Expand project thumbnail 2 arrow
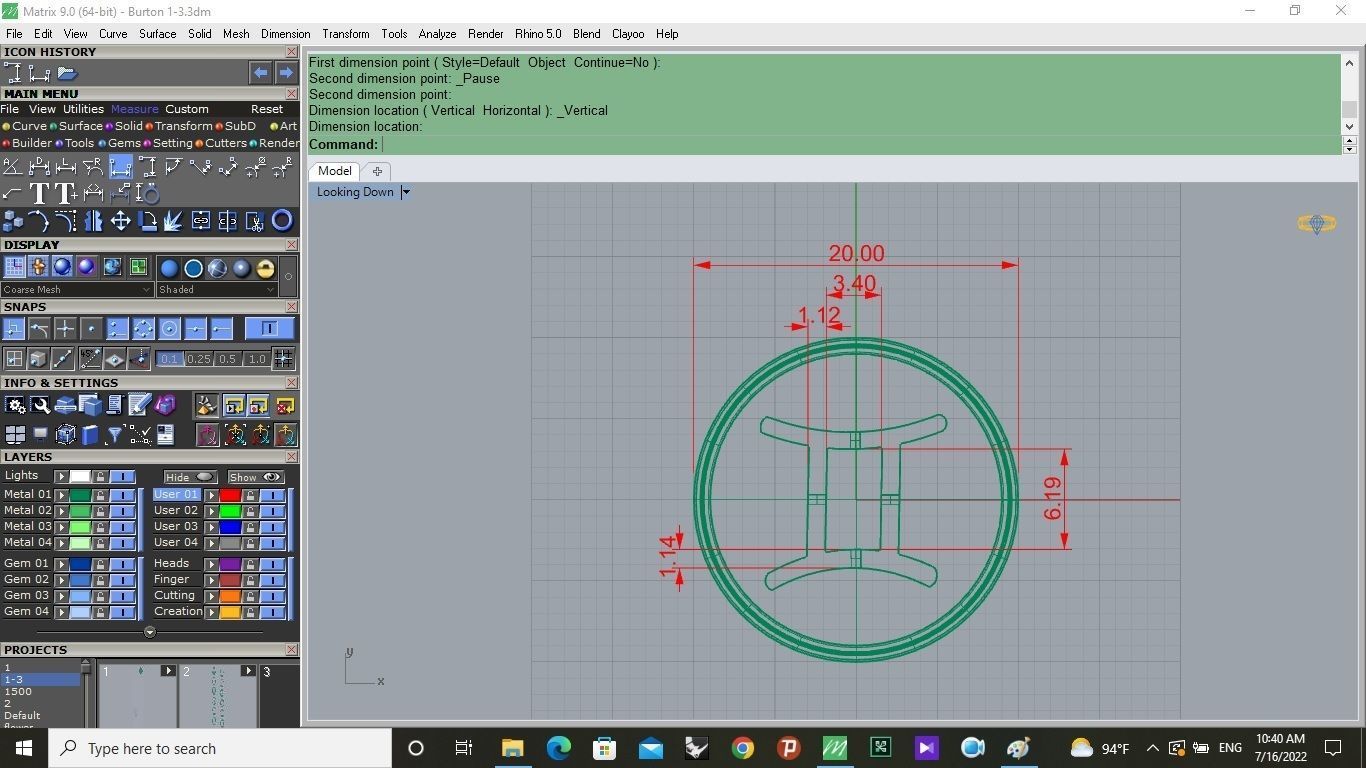 248,671
